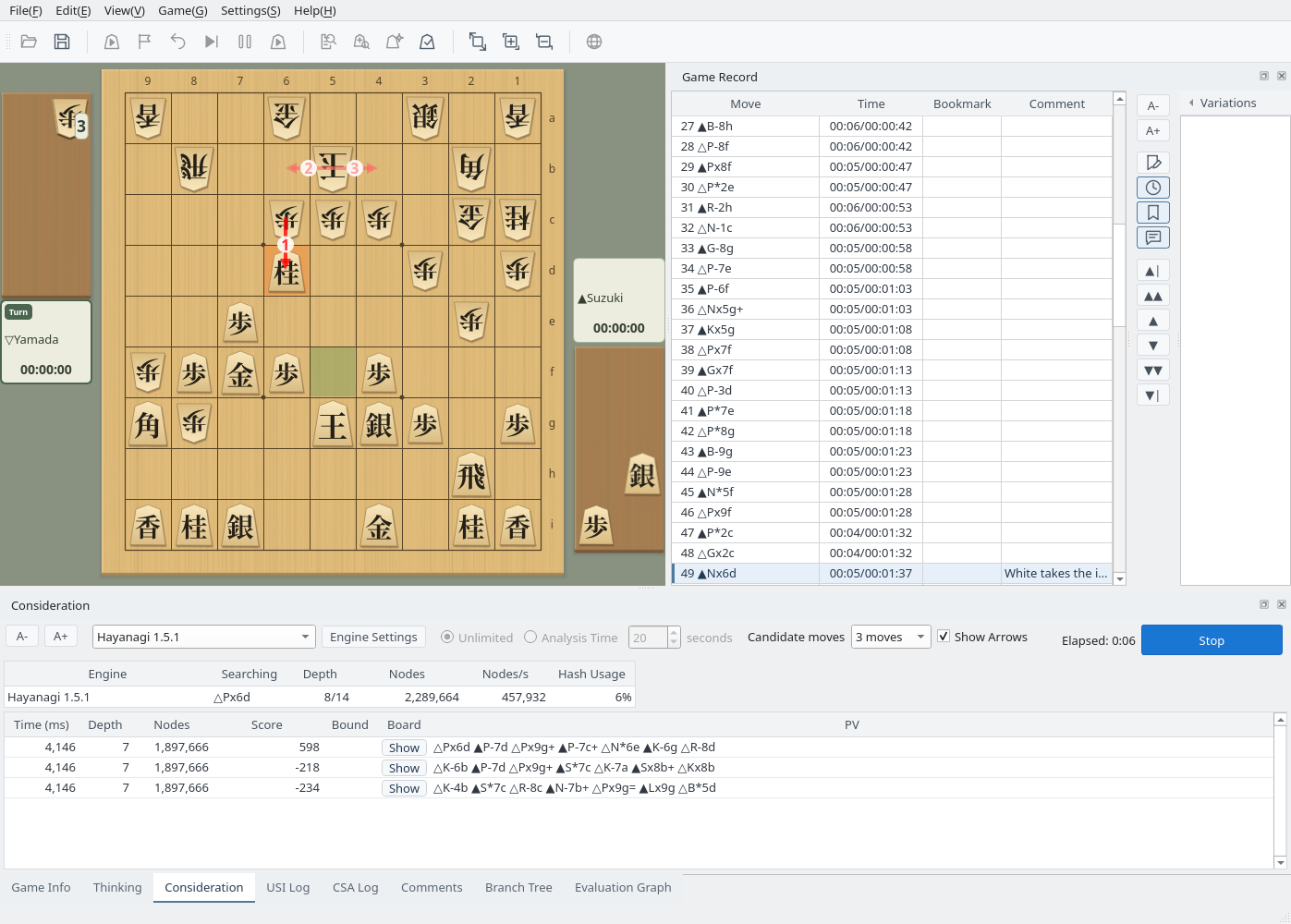Click the piece with sparkle icon
This screenshot has width=1291, height=924.
click(x=395, y=42)
